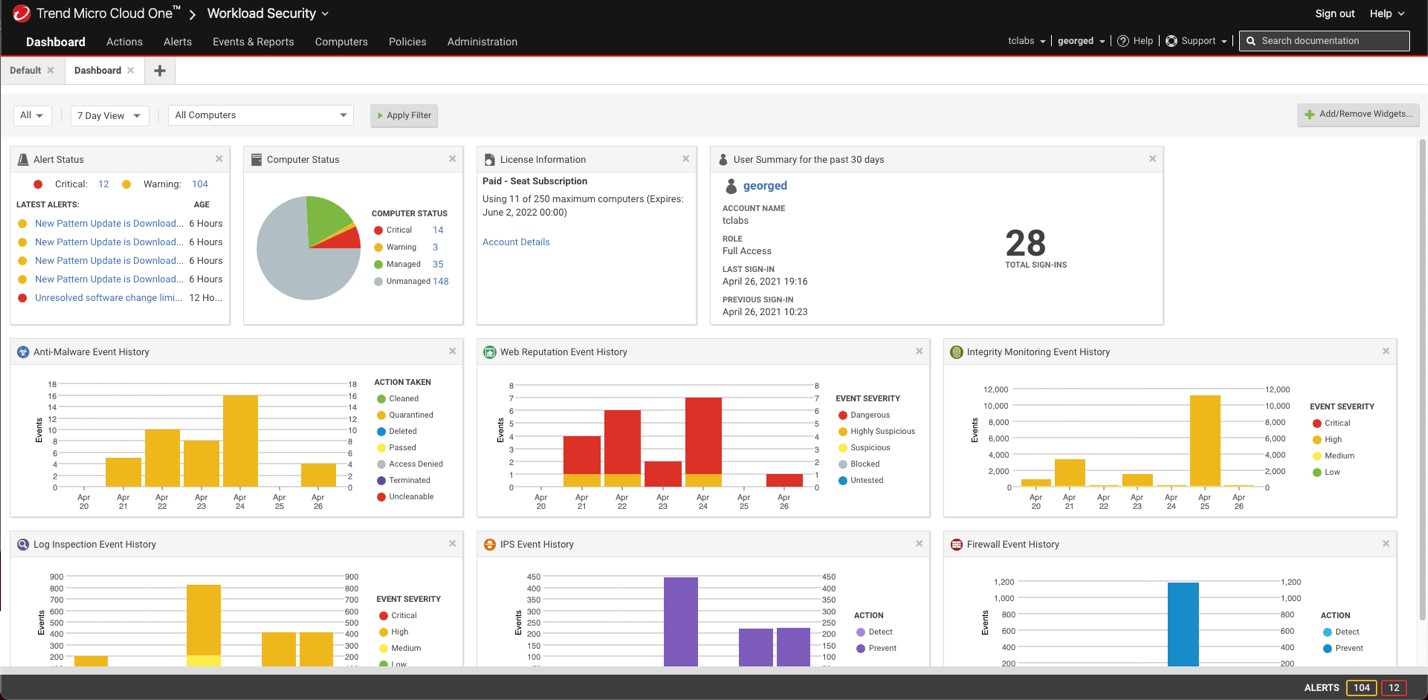
Task: Add a new dashboard tab with plus icon
Action: 159,71
